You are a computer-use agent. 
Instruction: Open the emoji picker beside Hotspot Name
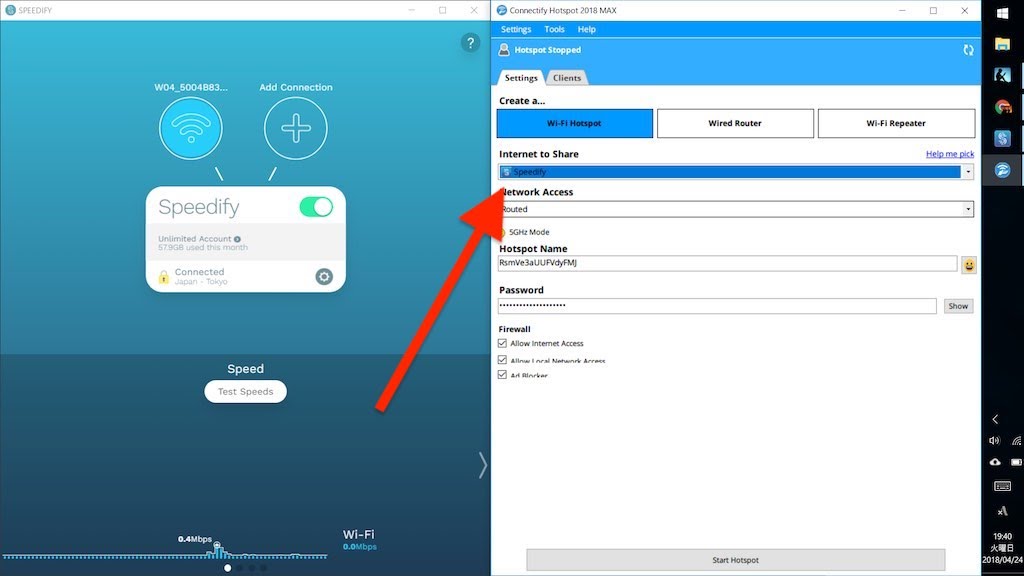point(968,264)
